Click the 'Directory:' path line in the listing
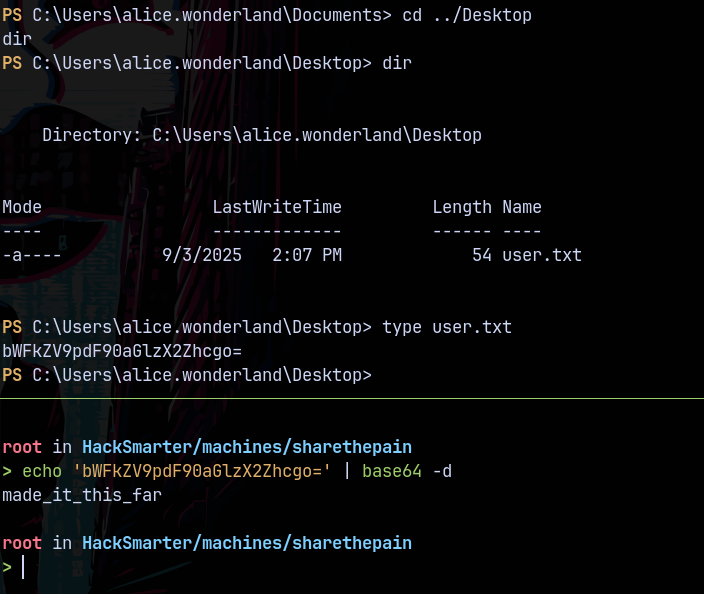 261,135
